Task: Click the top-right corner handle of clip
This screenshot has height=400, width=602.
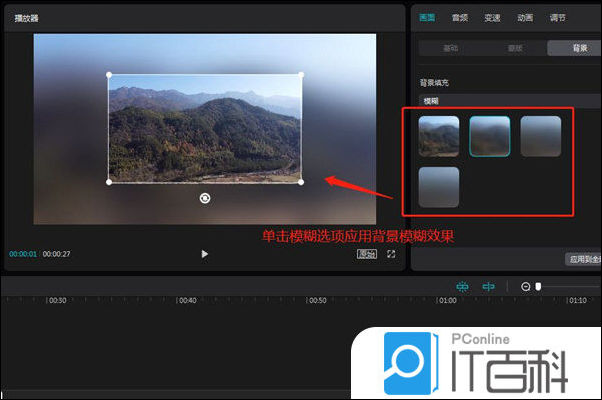Action: click(301, 75)
